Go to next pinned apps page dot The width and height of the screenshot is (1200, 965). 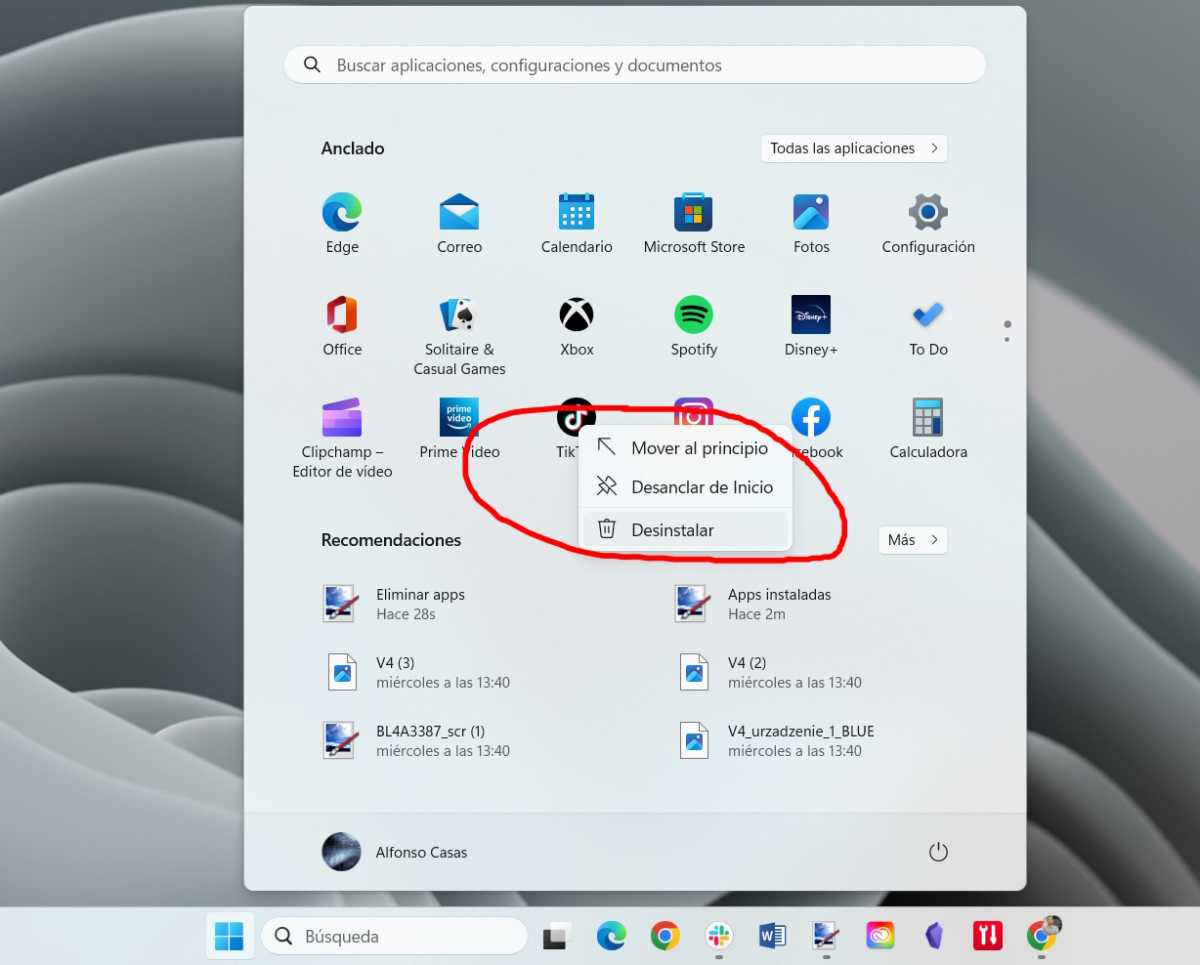coord(1007,339)
